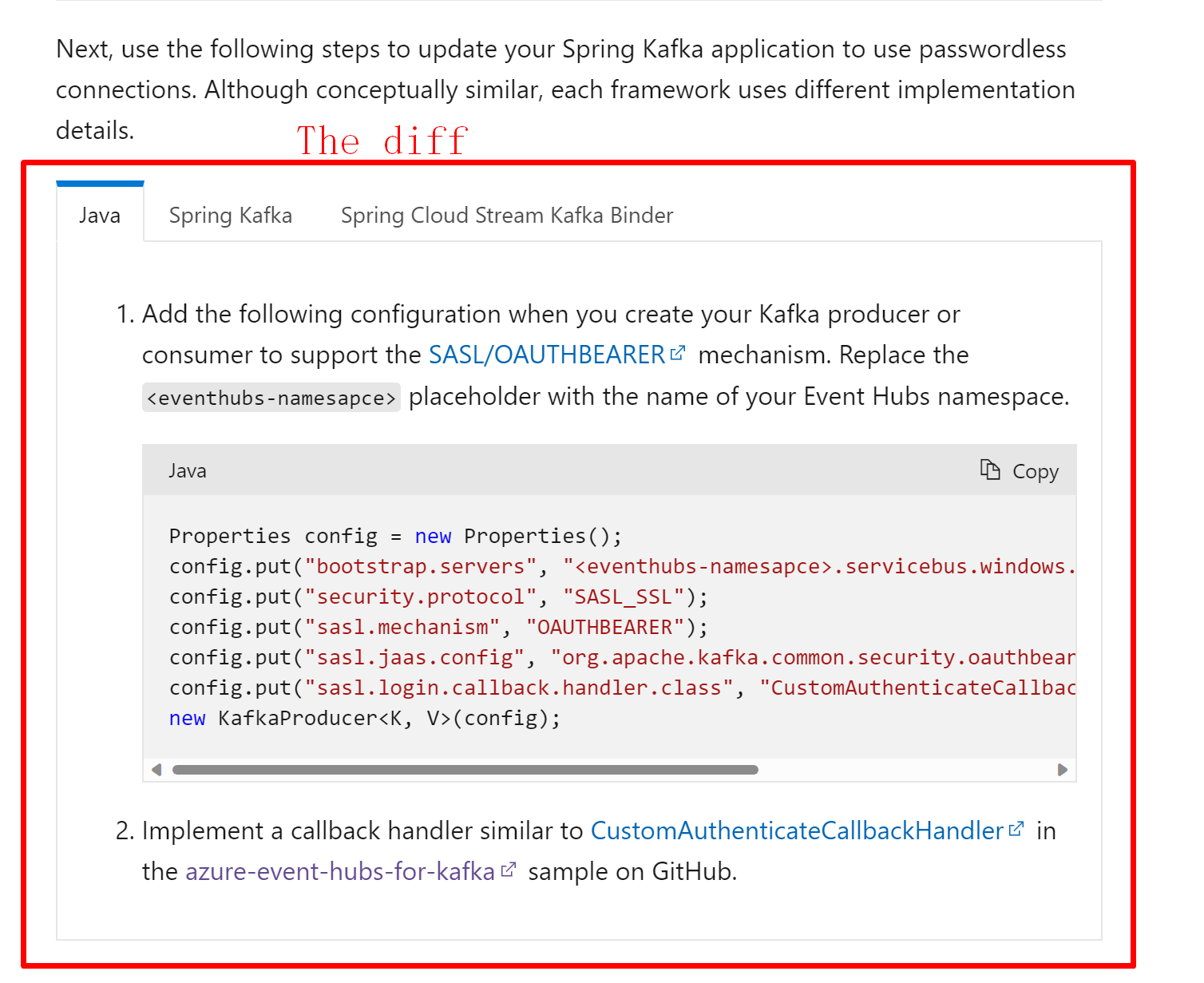Click the external link icon after azure-event-hubs-for-kafka
This screenshot has width=1204, height=983.
509,868
